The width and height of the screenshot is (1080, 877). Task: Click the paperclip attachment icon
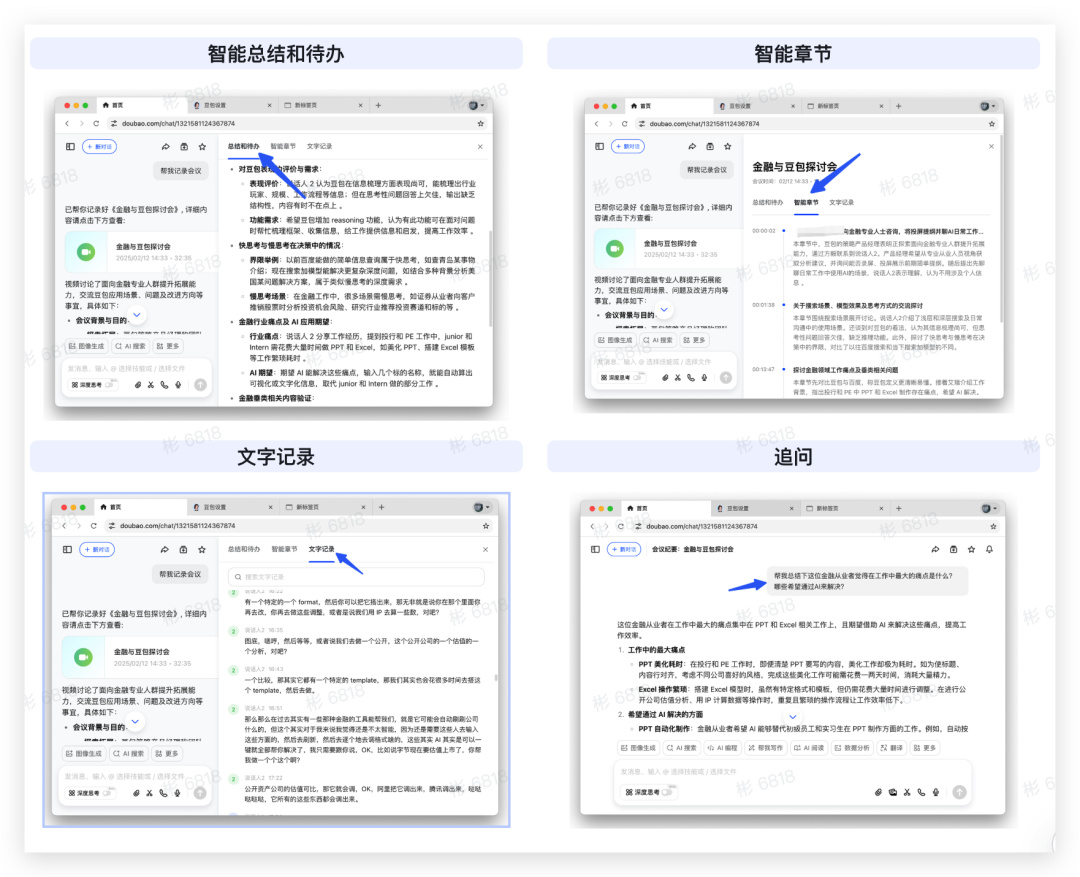point(878,792)
